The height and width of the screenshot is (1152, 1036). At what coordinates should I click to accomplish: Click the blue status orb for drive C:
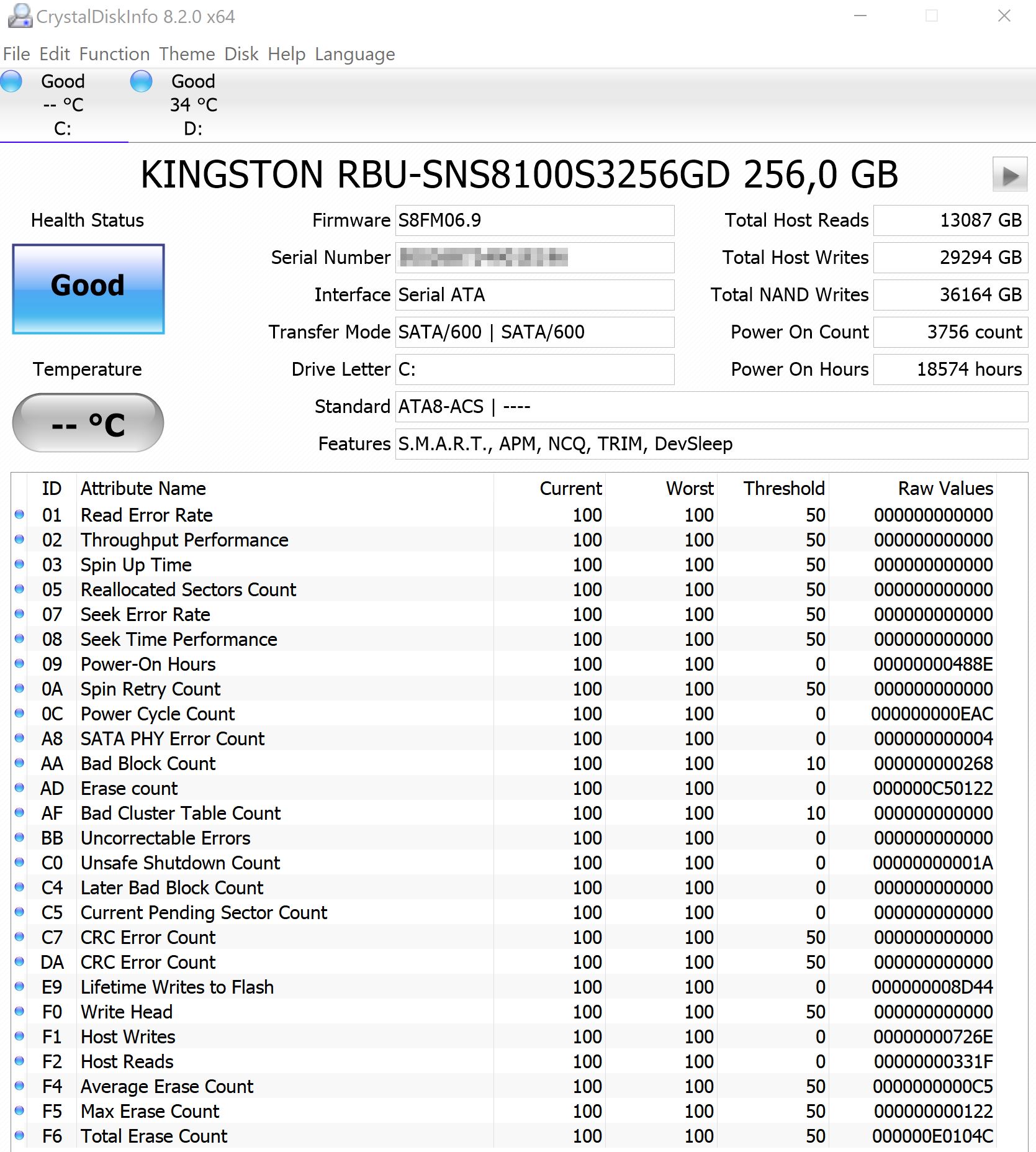11,81
